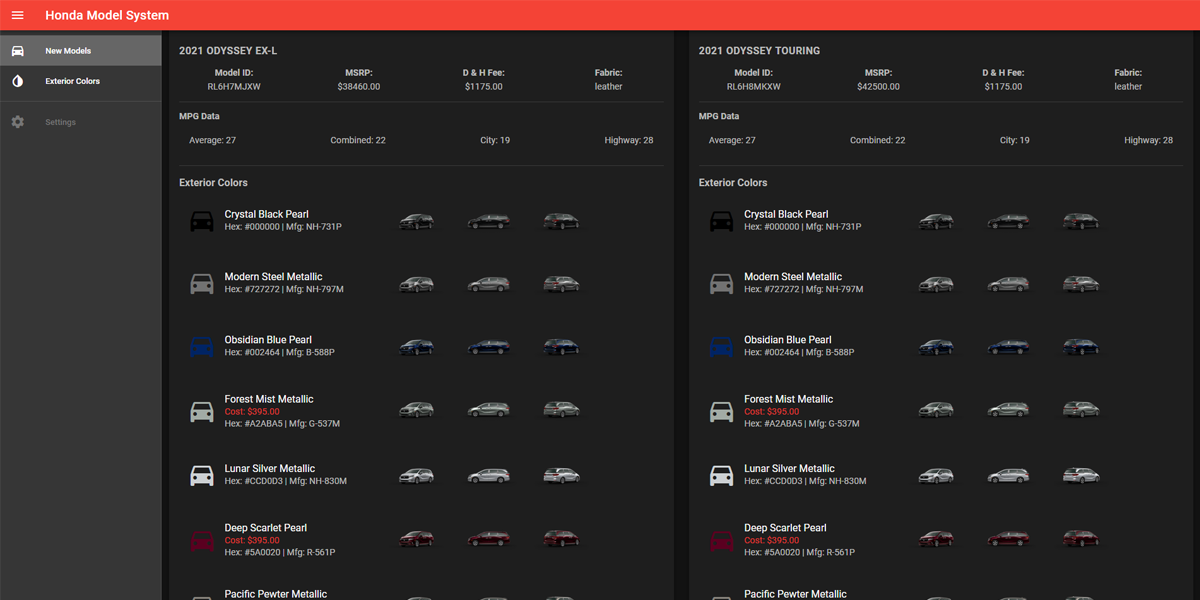
Task: Click Crystal Black Pearl car icon in Touring
Action: [x=722, y=220]
